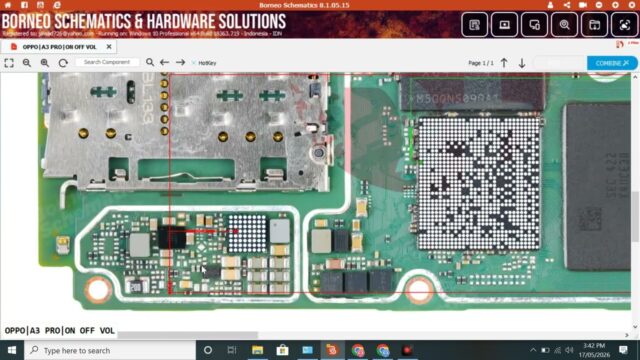
Task: Zoom out of the board view
Action: click(x=27, y=63)
